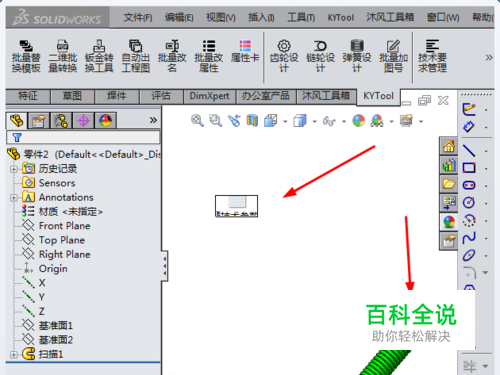This screenshot has width=500, height=375.
Task: Open Display Style dropdown arrow
Action: (x=314, y=122)
